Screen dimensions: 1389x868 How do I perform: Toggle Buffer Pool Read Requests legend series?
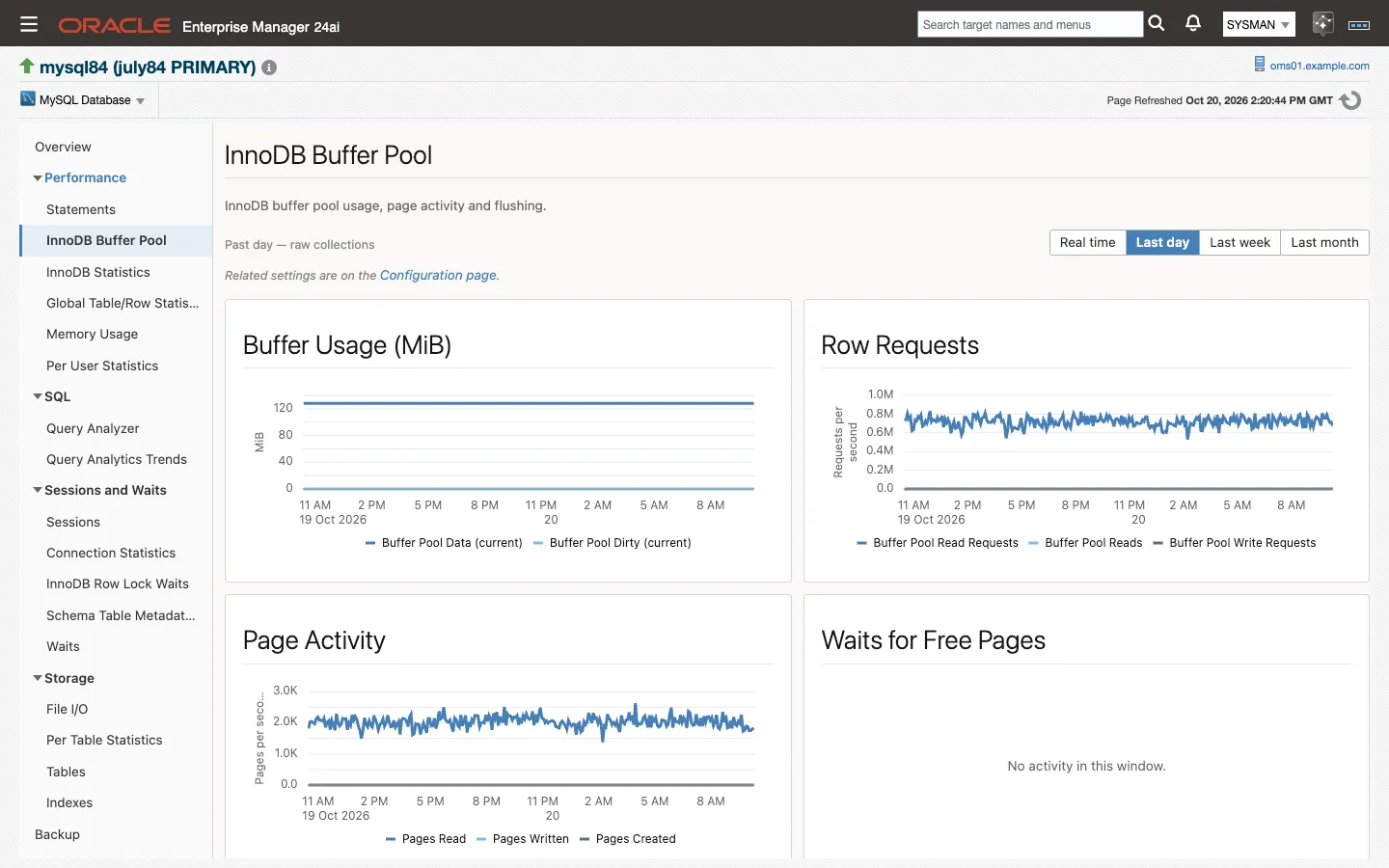938,543
